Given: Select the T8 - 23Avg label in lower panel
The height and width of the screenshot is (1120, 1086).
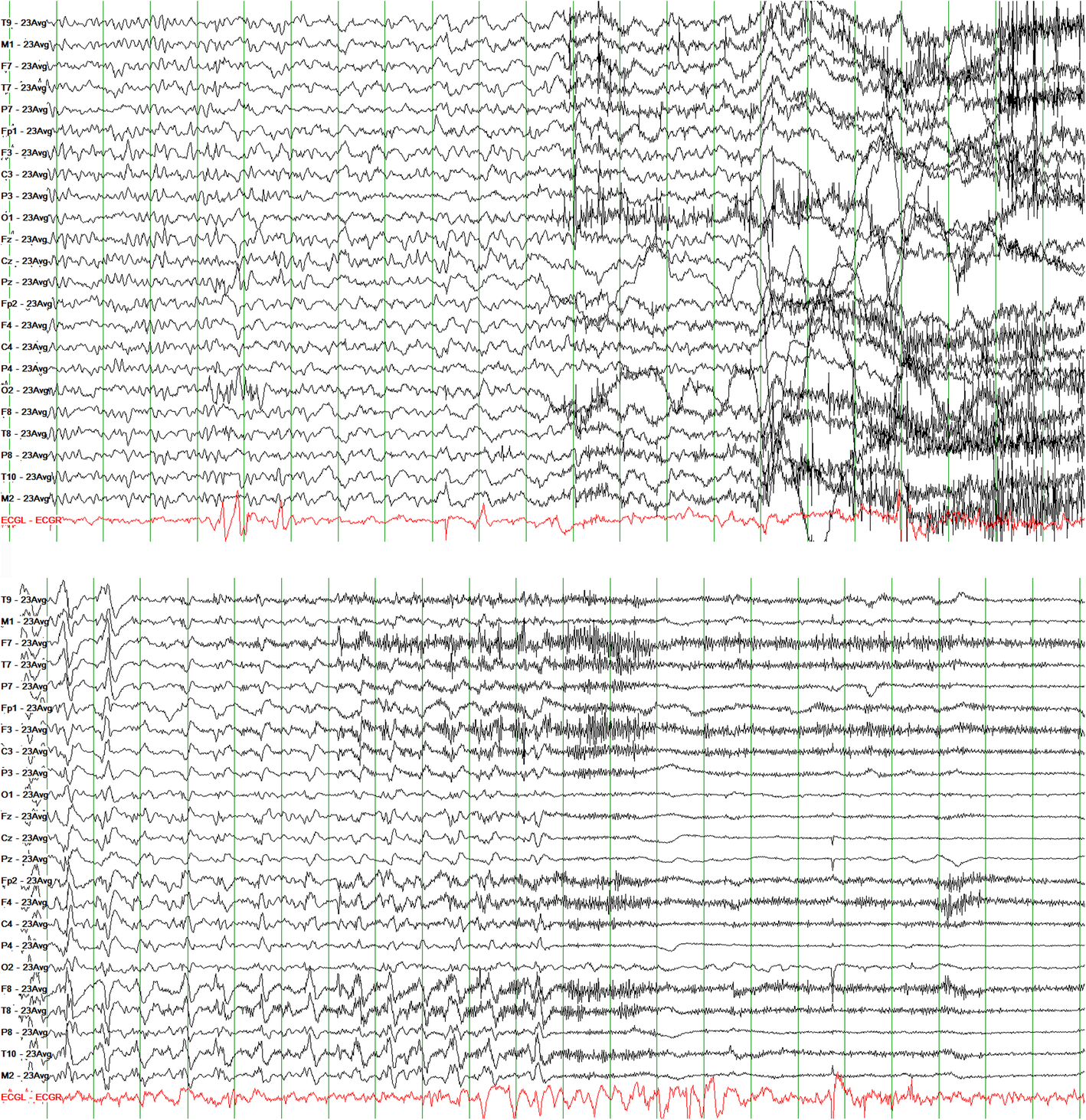Looking at the screenshot, I should pyautogui.click(x=24, y=1011).
